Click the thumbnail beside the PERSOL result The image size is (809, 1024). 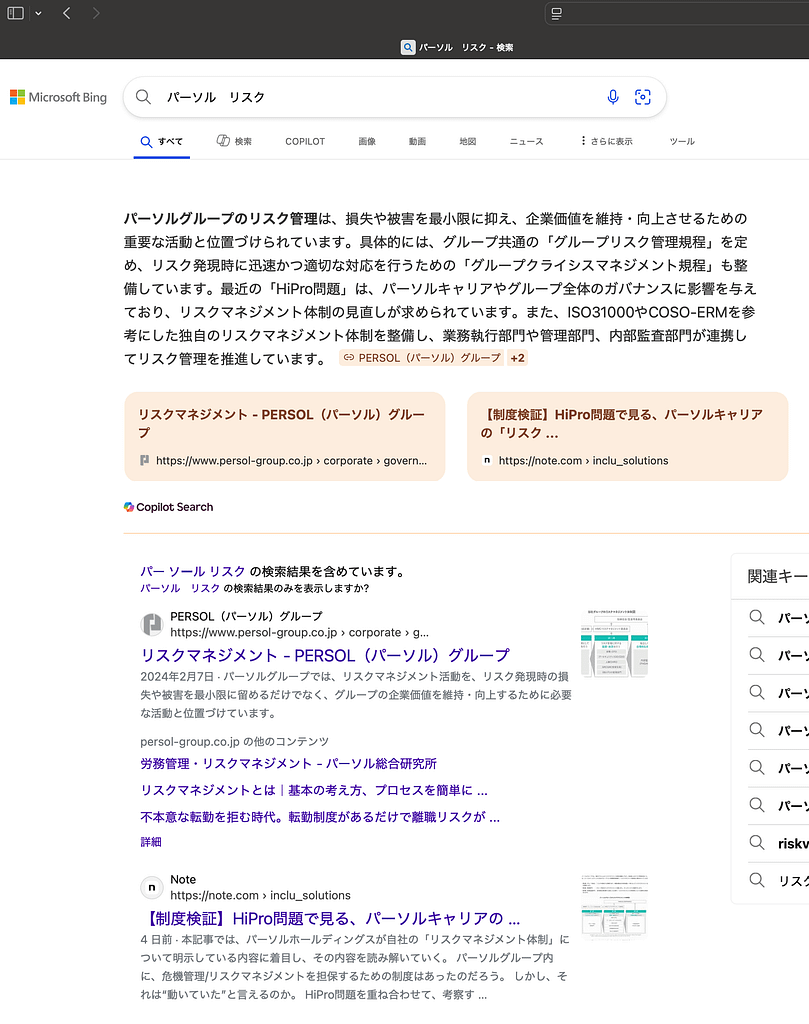click(x=614, y=642)
